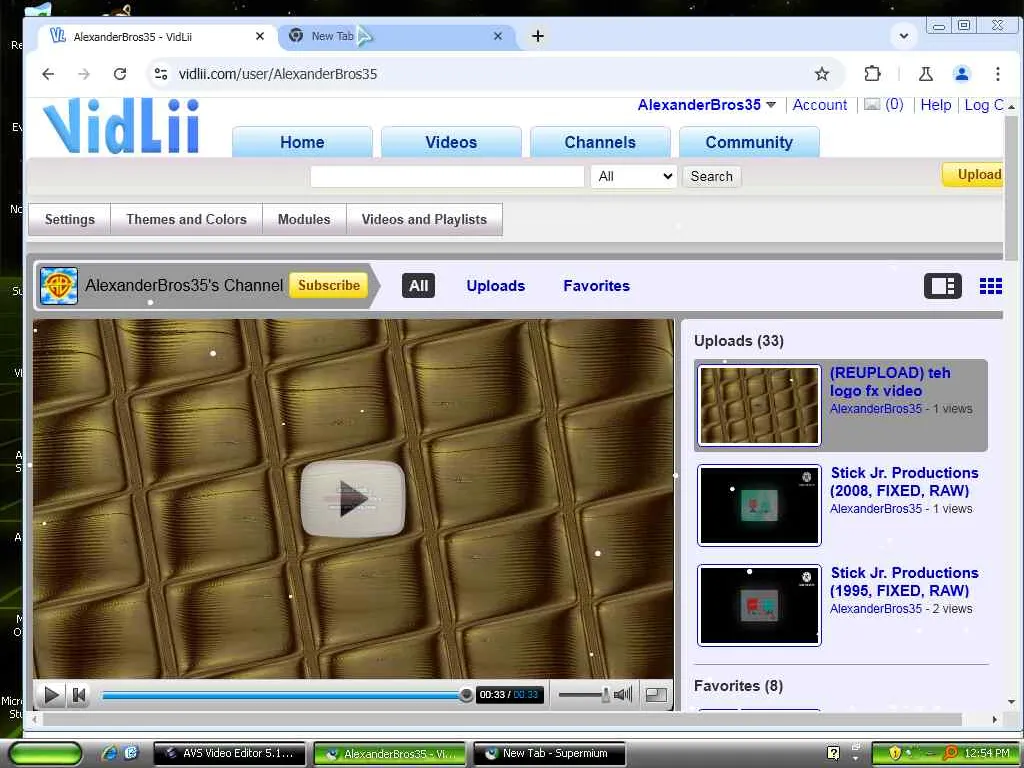Bookmark this page with the star icon
The height and width of the screenshot is (768, 1024).
pyautogui.click(x=822, y=74)
